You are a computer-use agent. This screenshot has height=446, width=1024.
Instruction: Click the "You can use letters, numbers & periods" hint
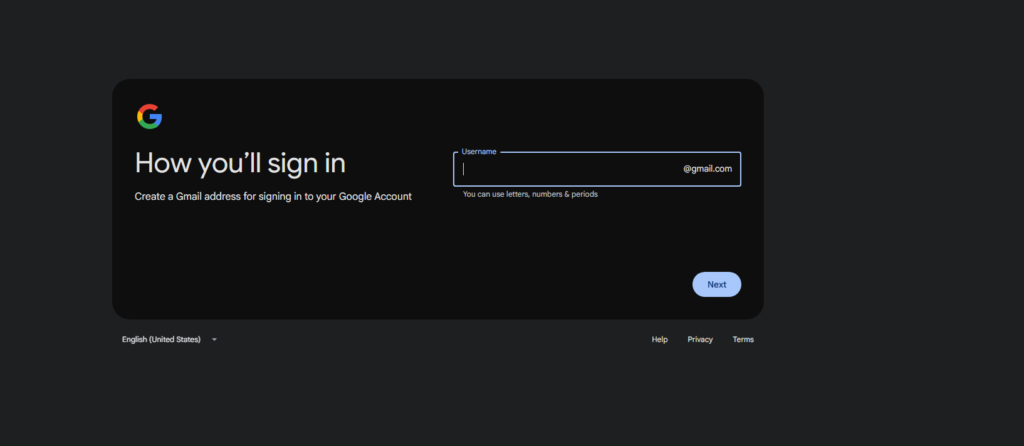(x=530, y=195)
